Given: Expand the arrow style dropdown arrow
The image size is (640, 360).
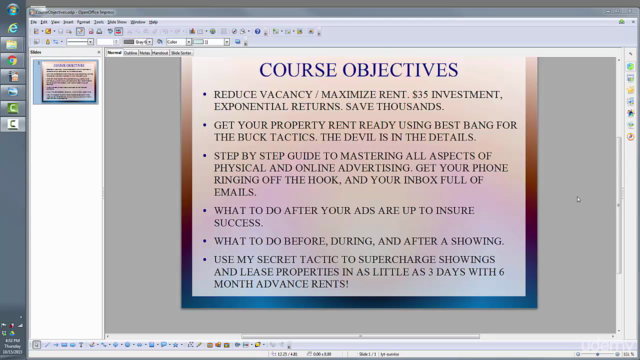Looking at the screenshot, I should coord(62,42).
